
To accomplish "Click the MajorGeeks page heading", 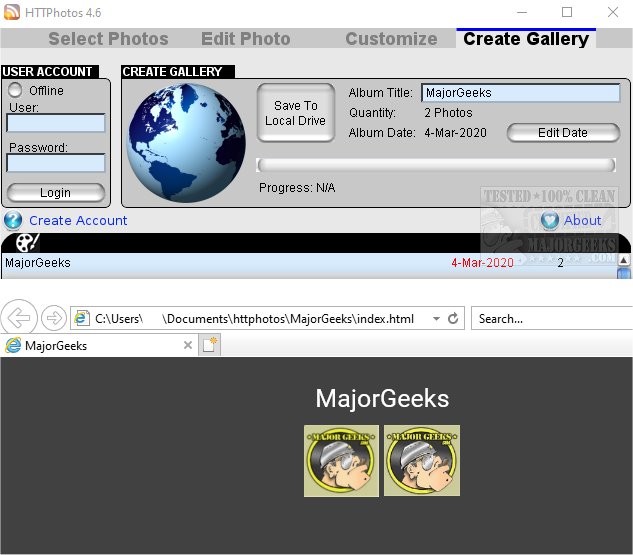I will pos(382,398).
